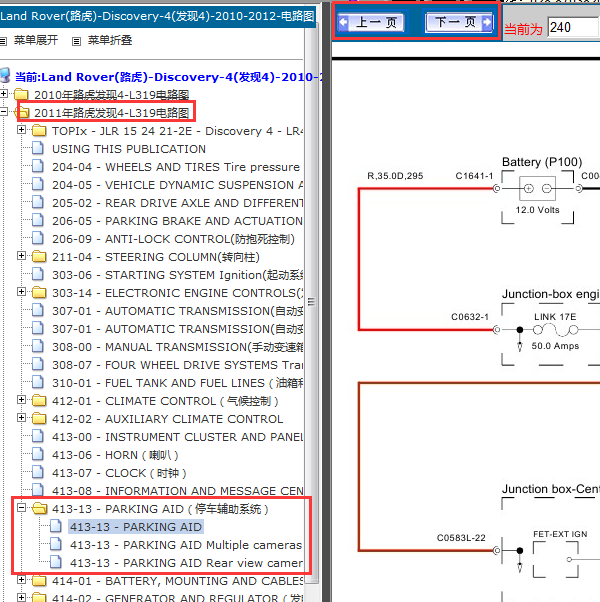
Task: Open 205-02 REAR DRIVE AXLE document
Action: point(177,203)
